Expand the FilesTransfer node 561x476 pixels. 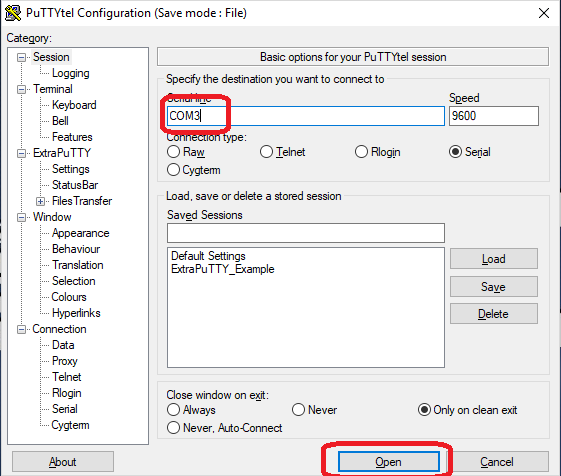(40, 201)
